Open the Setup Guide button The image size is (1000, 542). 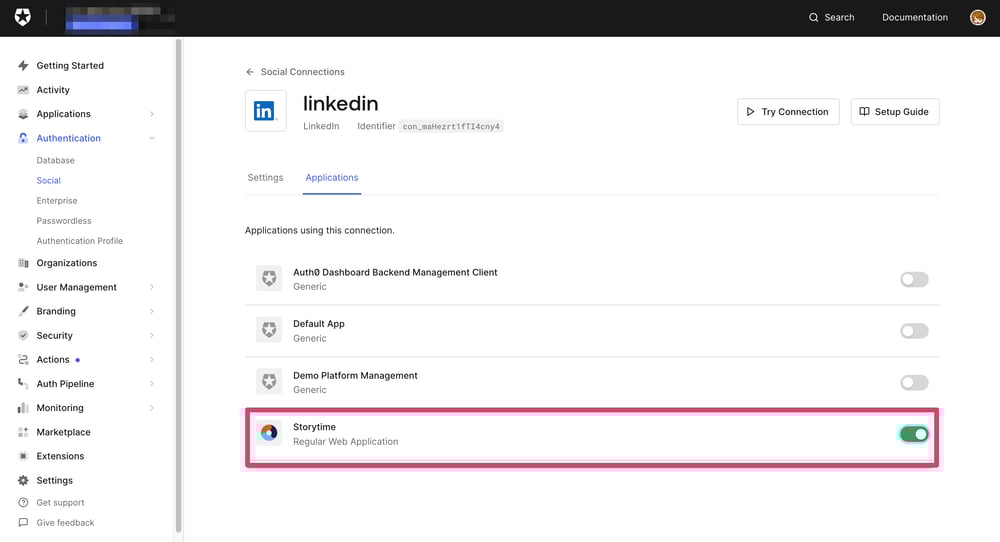click(x=895, y=112)
